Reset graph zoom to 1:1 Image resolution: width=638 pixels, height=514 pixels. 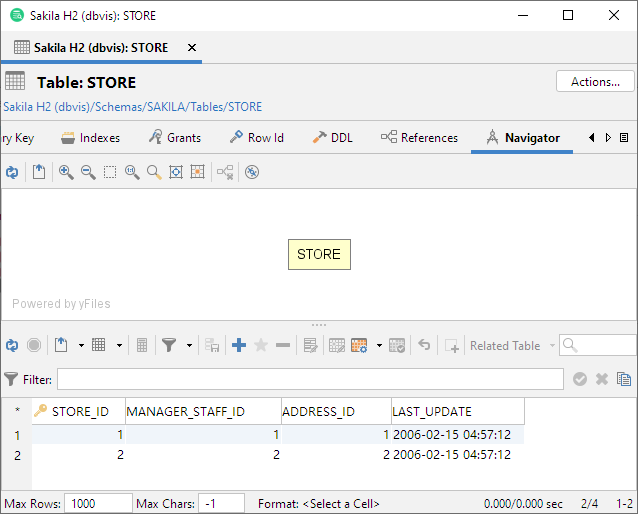pyautogui.click(x=132, y=172)
